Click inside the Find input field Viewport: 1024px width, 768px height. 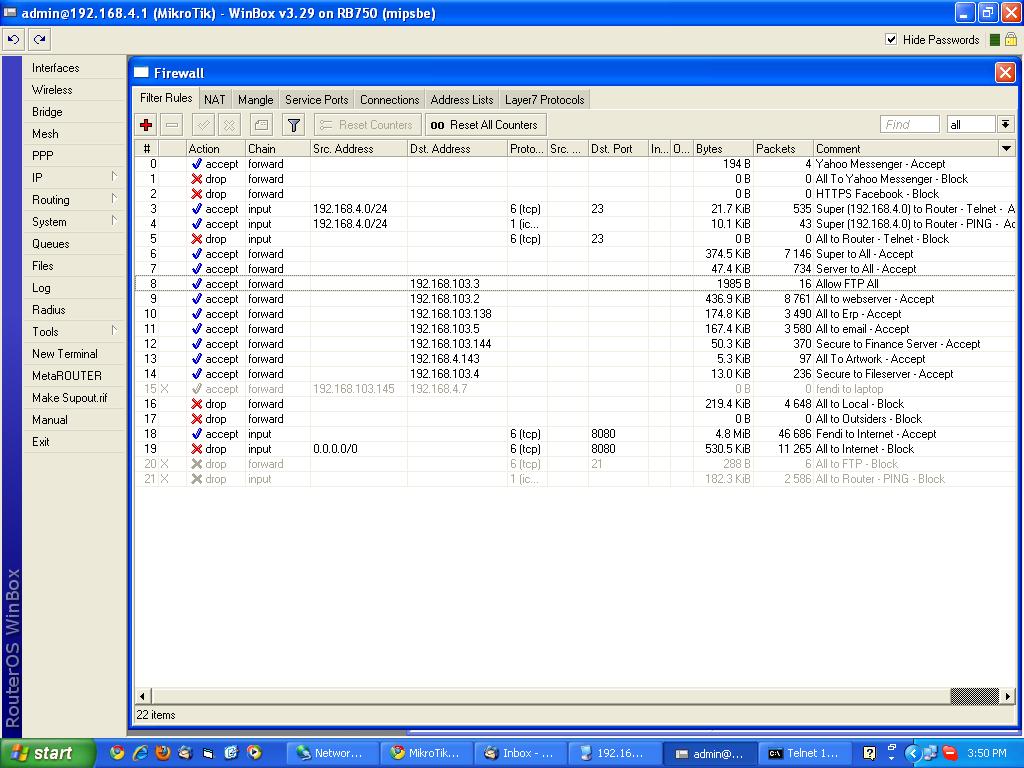908,124
